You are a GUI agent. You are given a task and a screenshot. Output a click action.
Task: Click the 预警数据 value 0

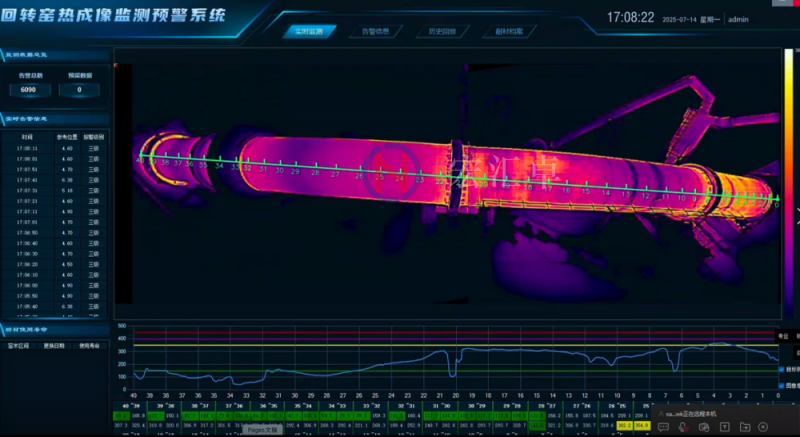(78, 90)
